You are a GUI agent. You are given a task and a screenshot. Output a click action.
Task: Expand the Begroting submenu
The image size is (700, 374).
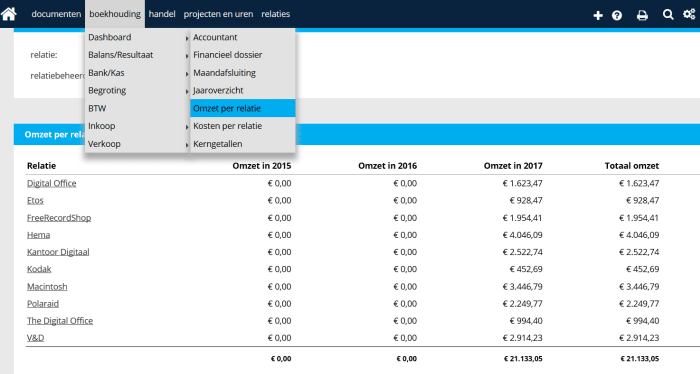point(138,90)
